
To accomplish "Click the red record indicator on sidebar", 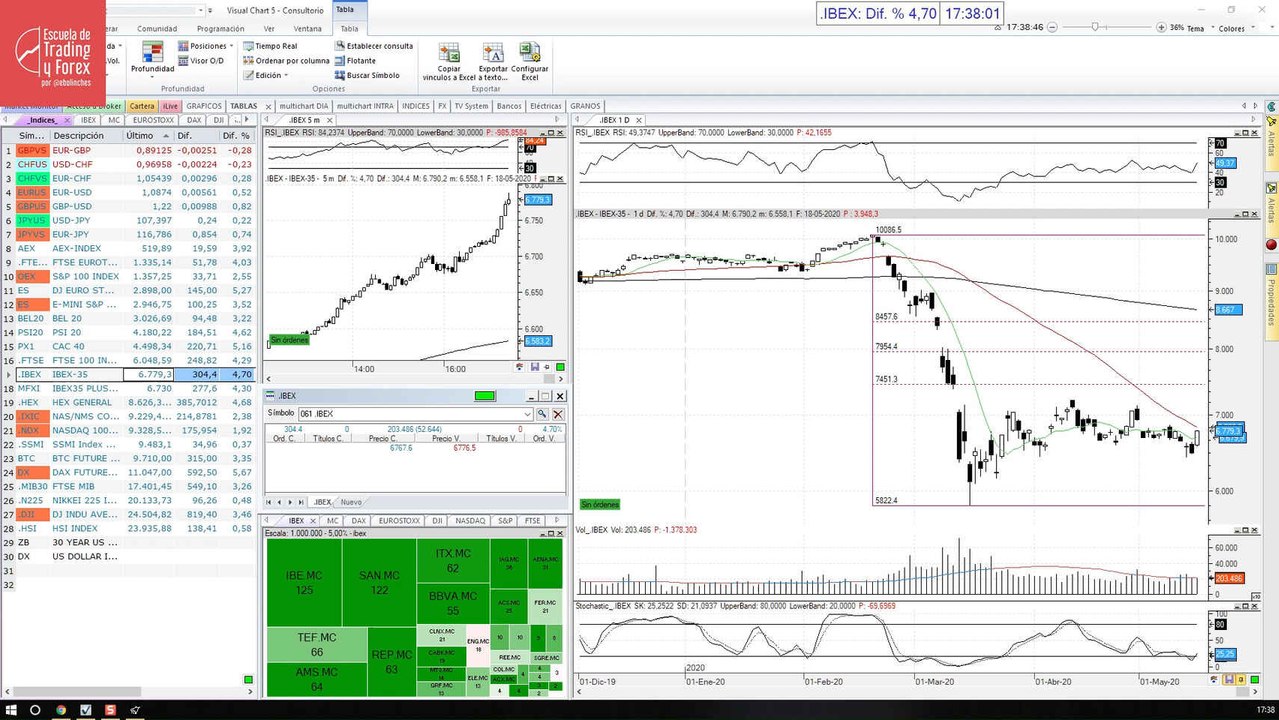I will 1271,244.
